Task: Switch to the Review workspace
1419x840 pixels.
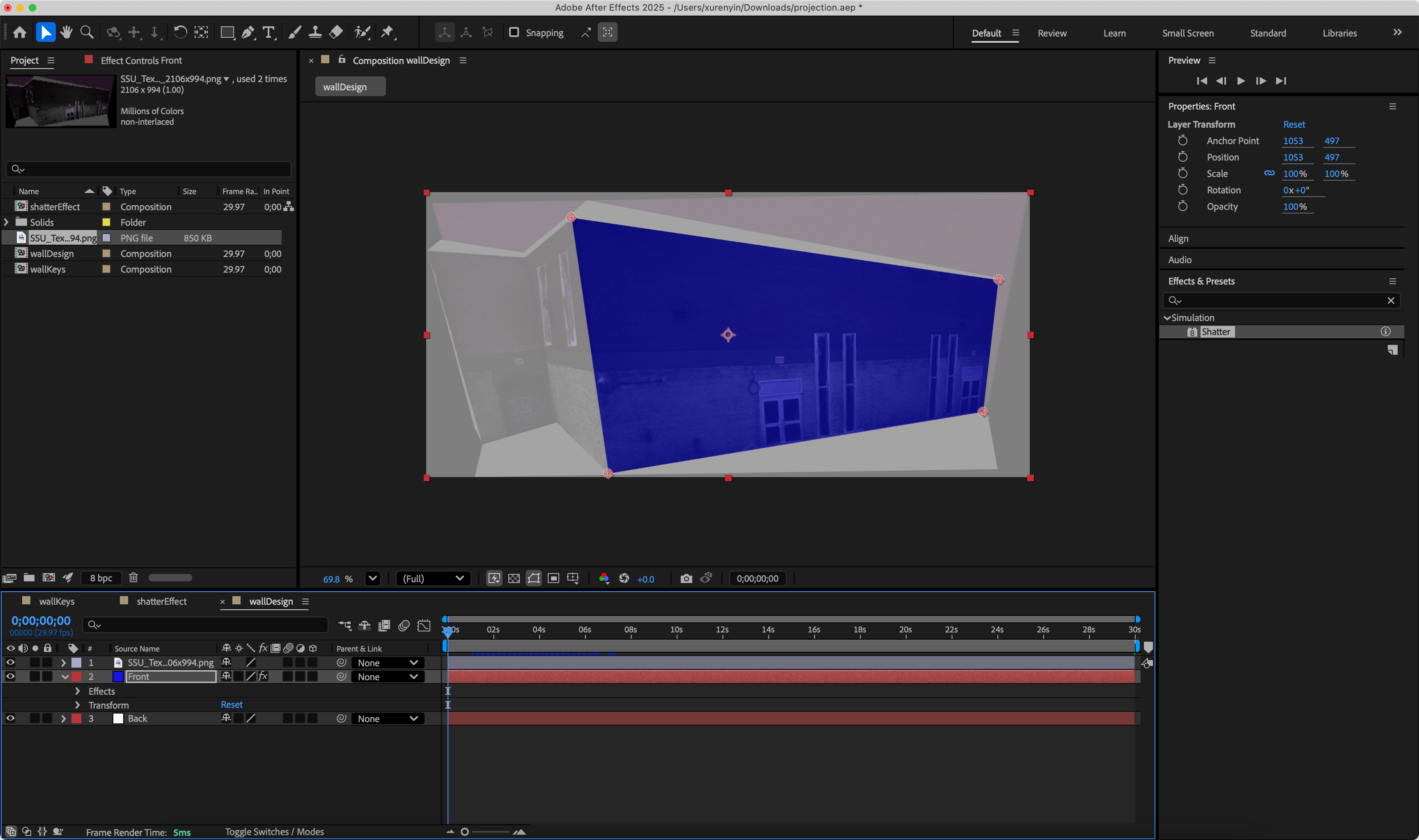Action: pos(1052,33)
